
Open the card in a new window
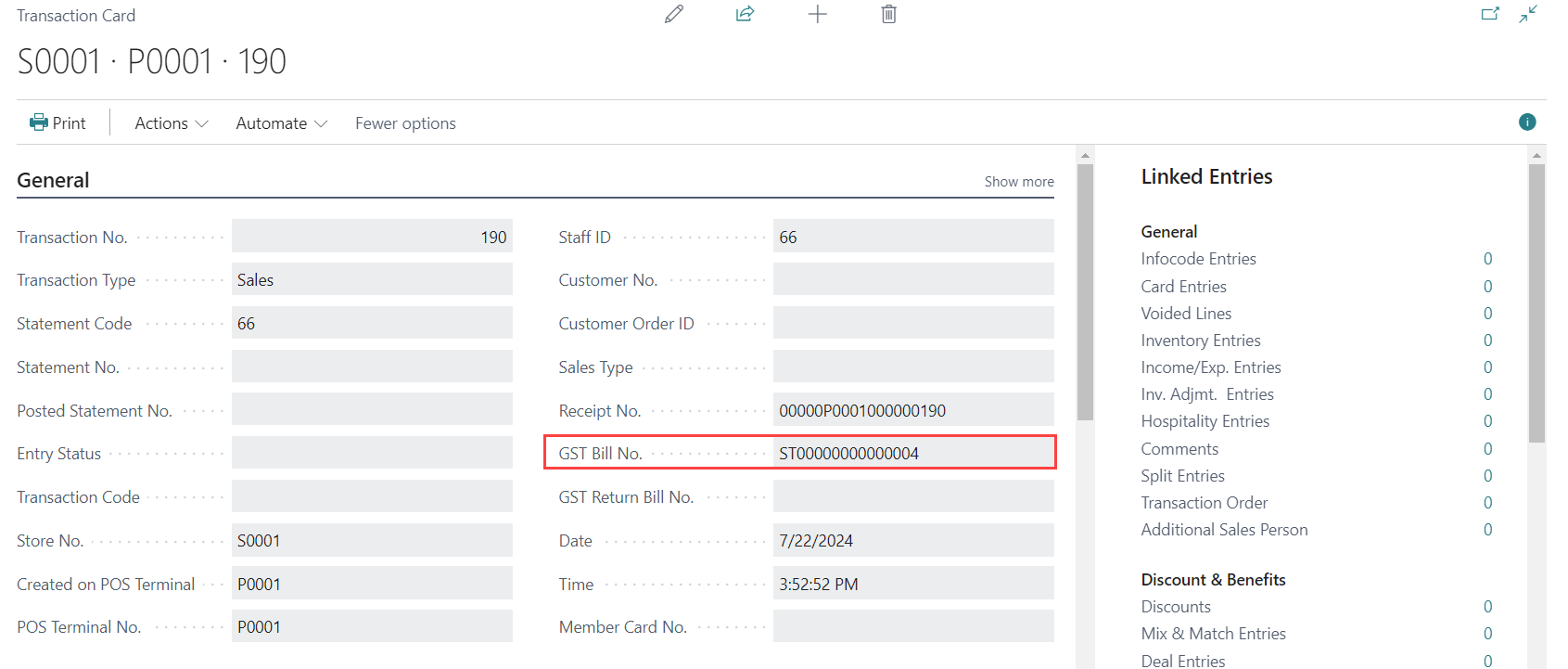[x=1490, y=14]
